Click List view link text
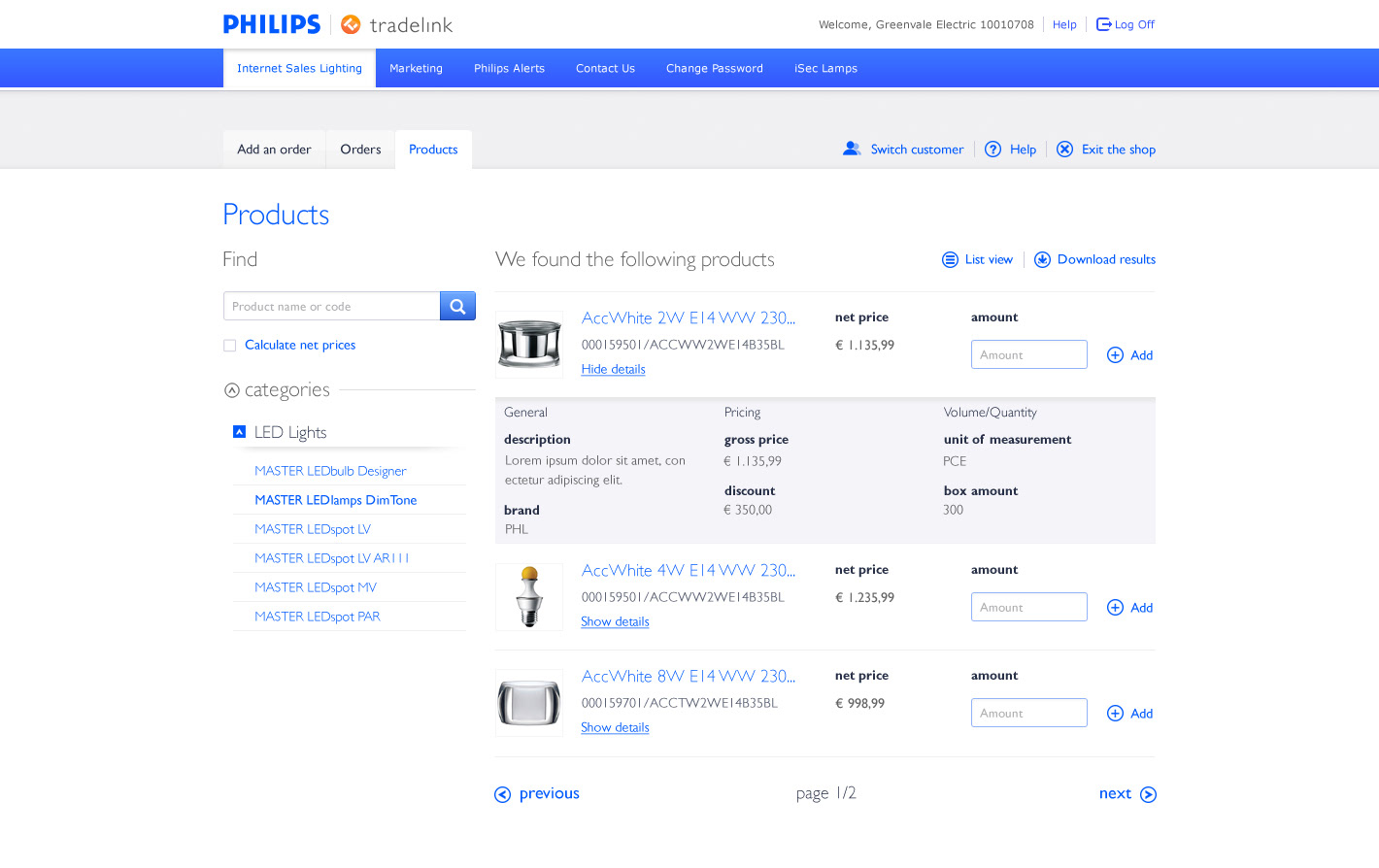This screenshot has height=868, width=1379. (989, 259)
